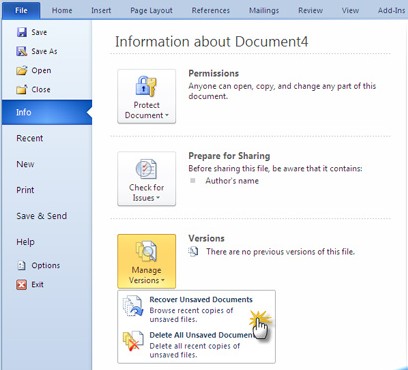Click the Versions heading
The width and height of the screenshot is (408, 370).
point(206,238)
